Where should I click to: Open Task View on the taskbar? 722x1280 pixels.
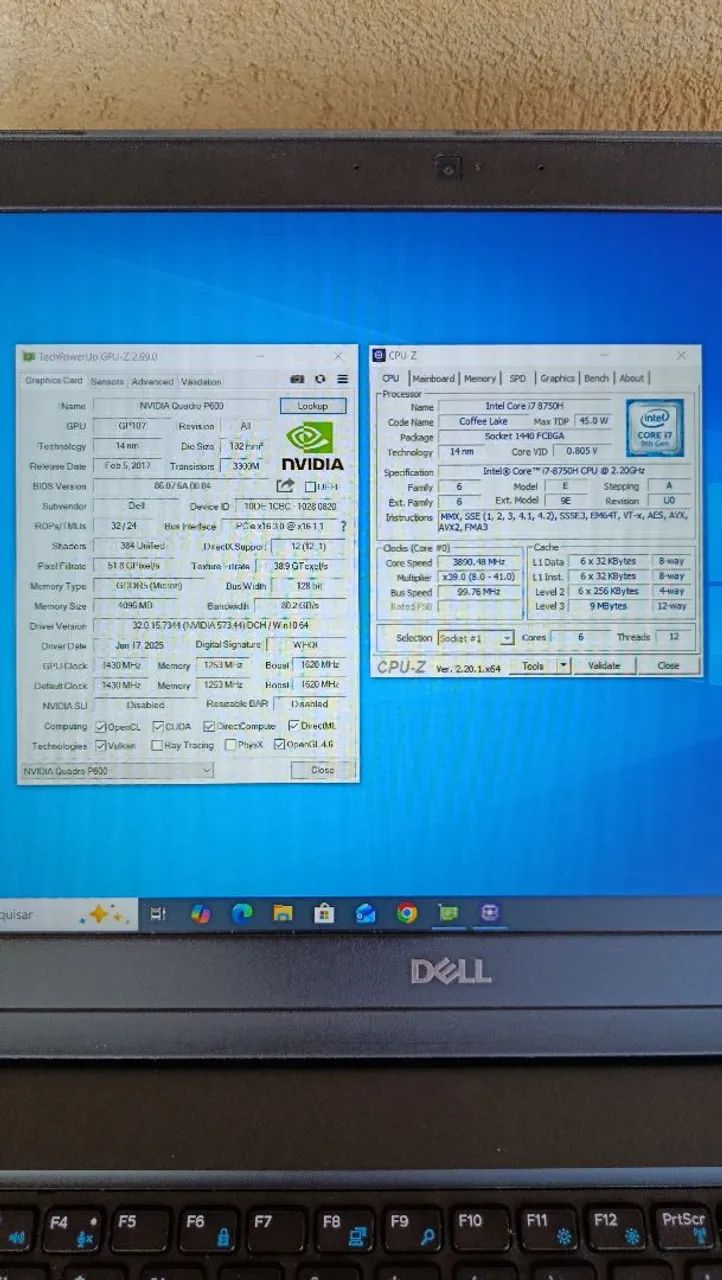coord(158,913)
